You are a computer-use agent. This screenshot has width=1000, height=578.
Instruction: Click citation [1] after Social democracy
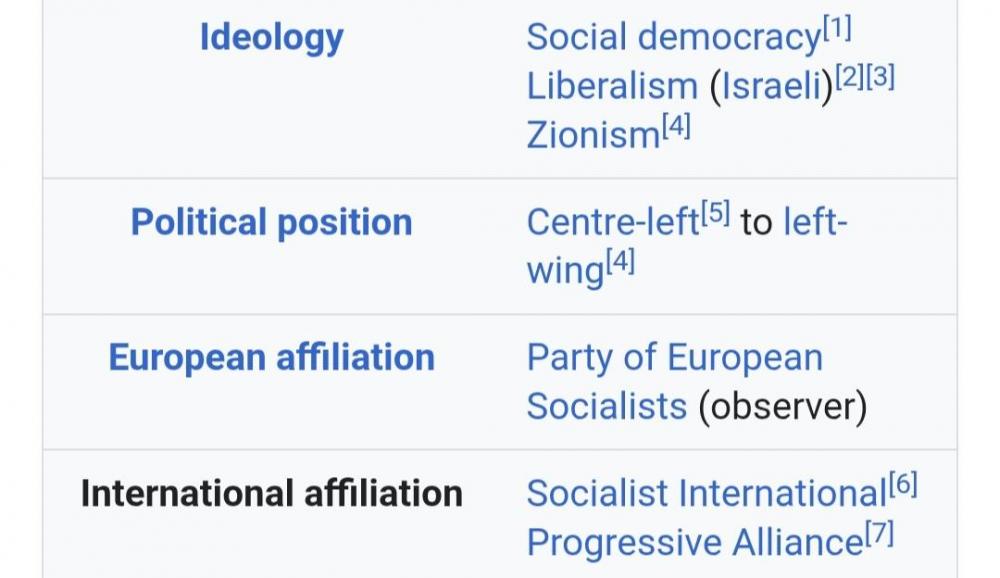click(837, 30)
